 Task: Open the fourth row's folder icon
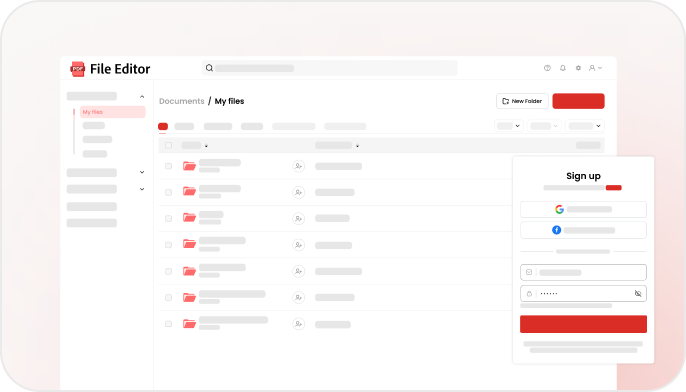(x=189, y=244)
